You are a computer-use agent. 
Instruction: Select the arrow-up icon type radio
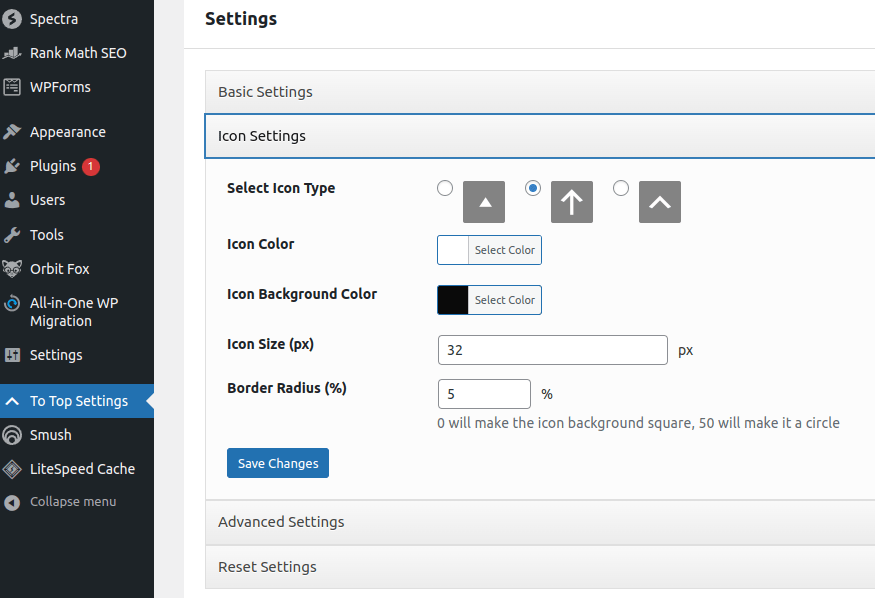click(x=533, y=188)
